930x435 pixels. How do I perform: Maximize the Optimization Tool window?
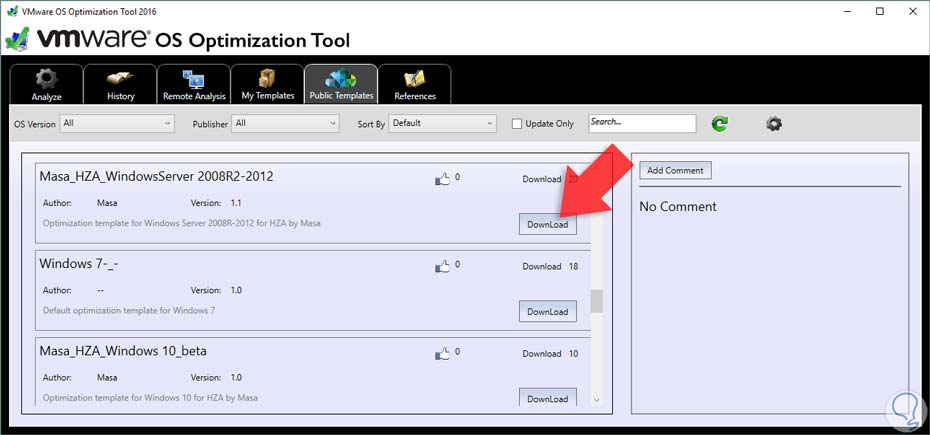click(880, 11)
